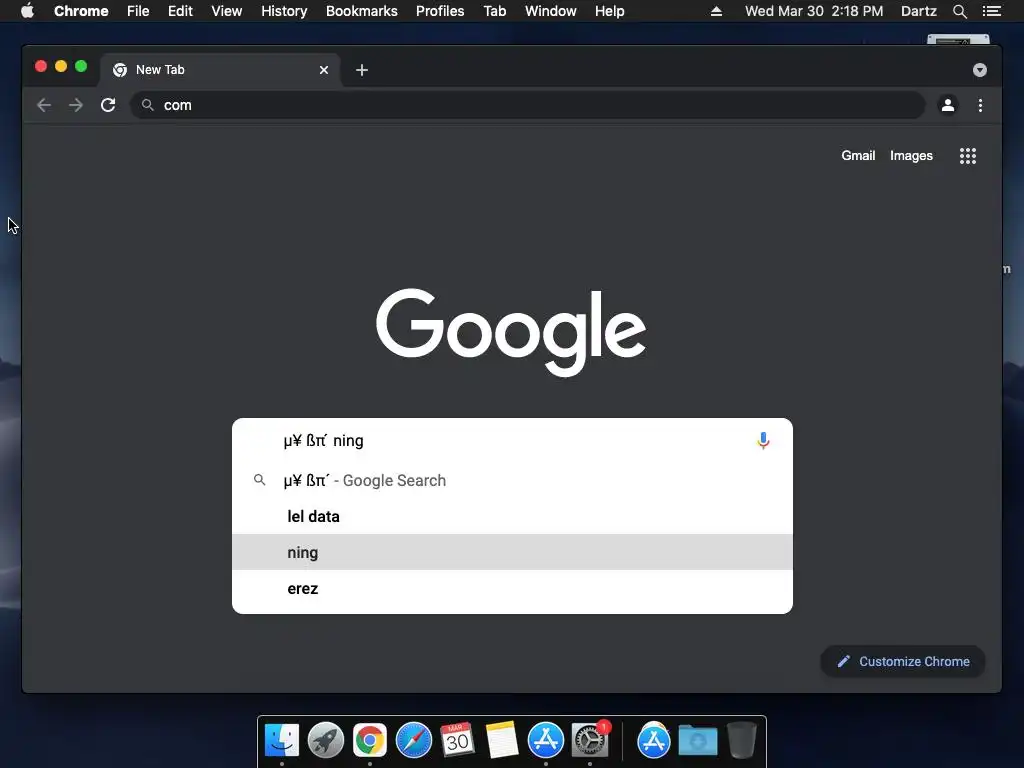Open System Preferences from the Dock

[x=590, y=740]
